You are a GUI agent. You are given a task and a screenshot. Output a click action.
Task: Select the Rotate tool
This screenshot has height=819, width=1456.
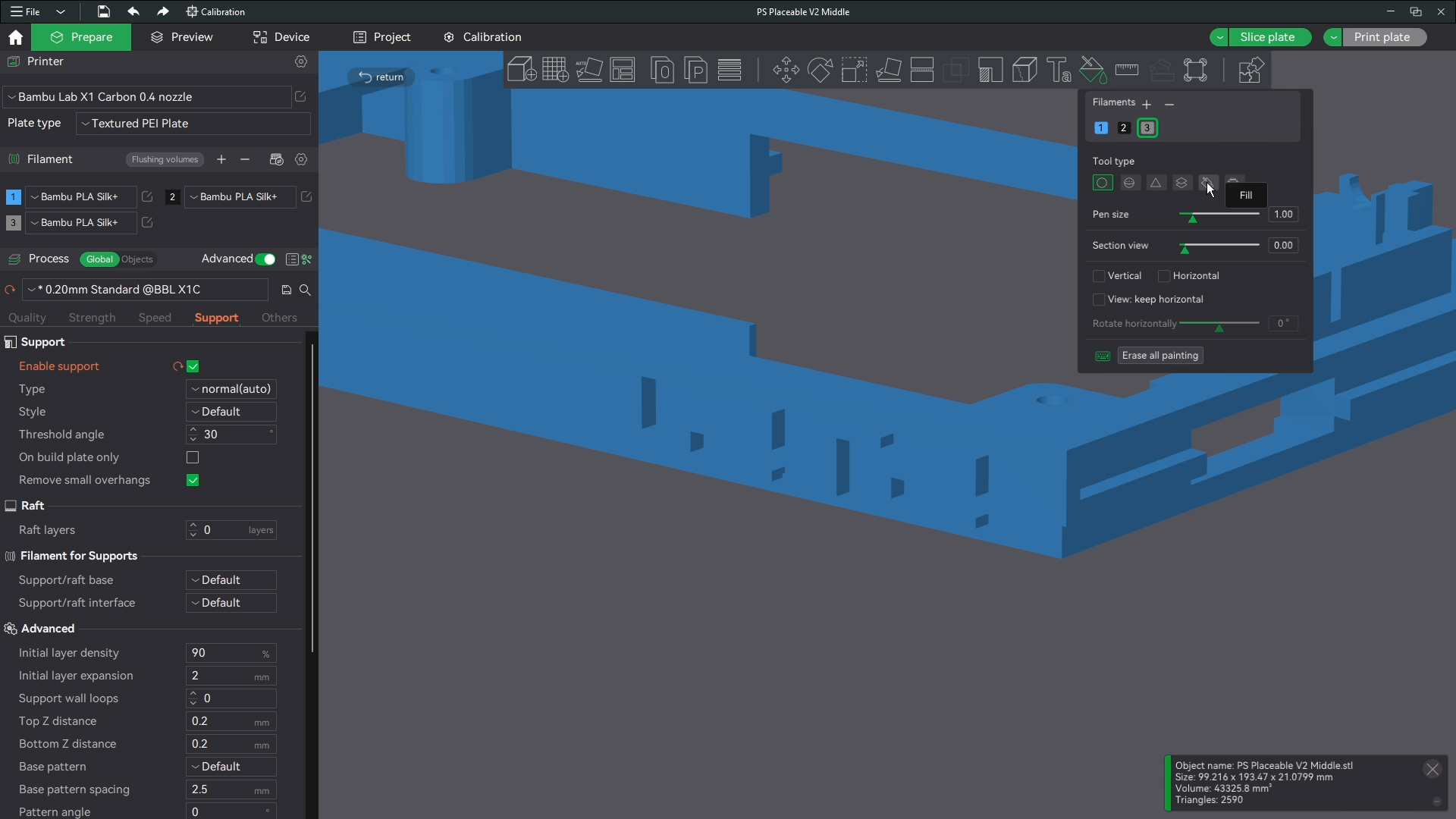820,70
